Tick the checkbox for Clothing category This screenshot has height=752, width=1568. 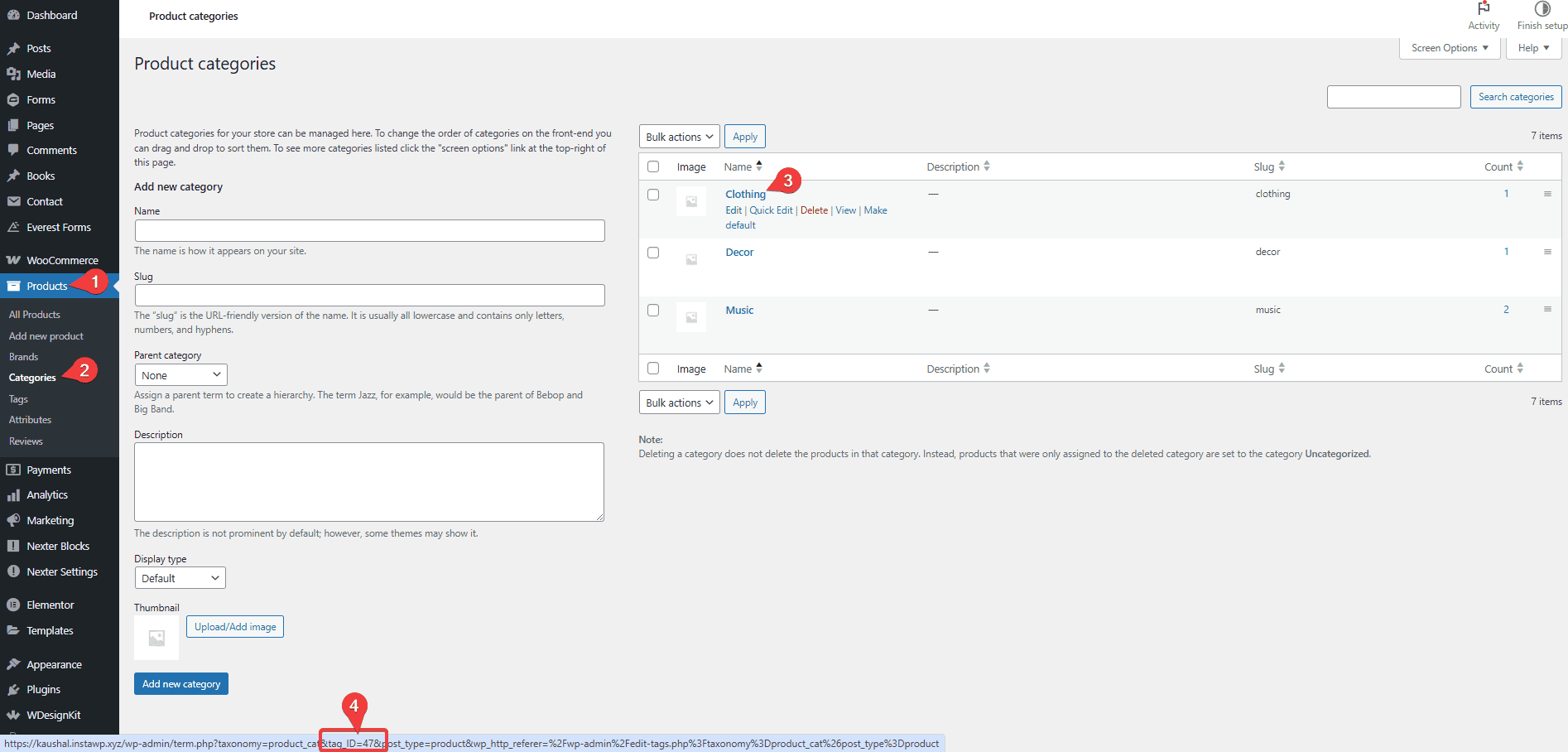pos(653,195)
